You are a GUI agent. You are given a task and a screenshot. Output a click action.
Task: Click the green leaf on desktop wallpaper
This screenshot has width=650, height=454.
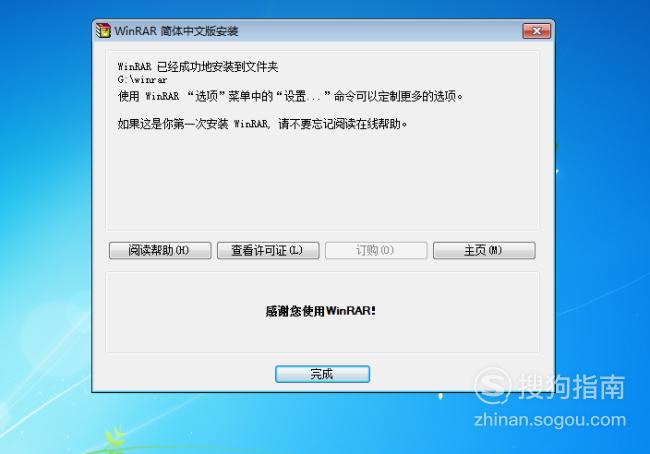pos(114,435)
